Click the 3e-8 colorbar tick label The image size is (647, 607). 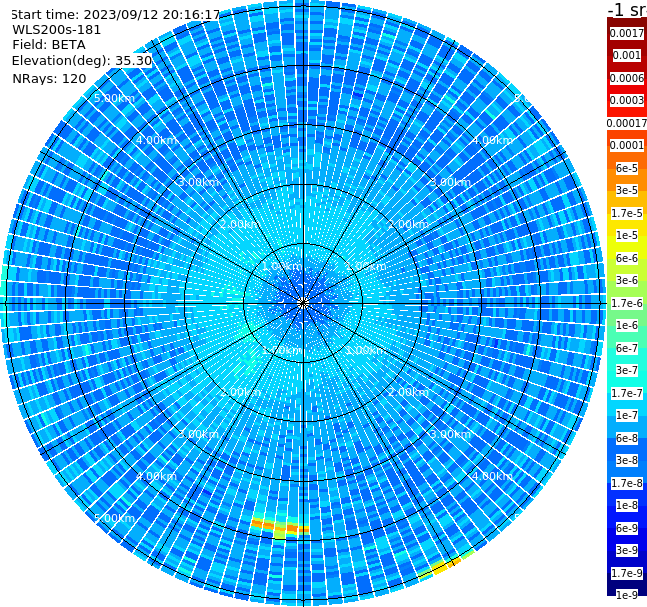pyautogui.click(x=627, y=460)
